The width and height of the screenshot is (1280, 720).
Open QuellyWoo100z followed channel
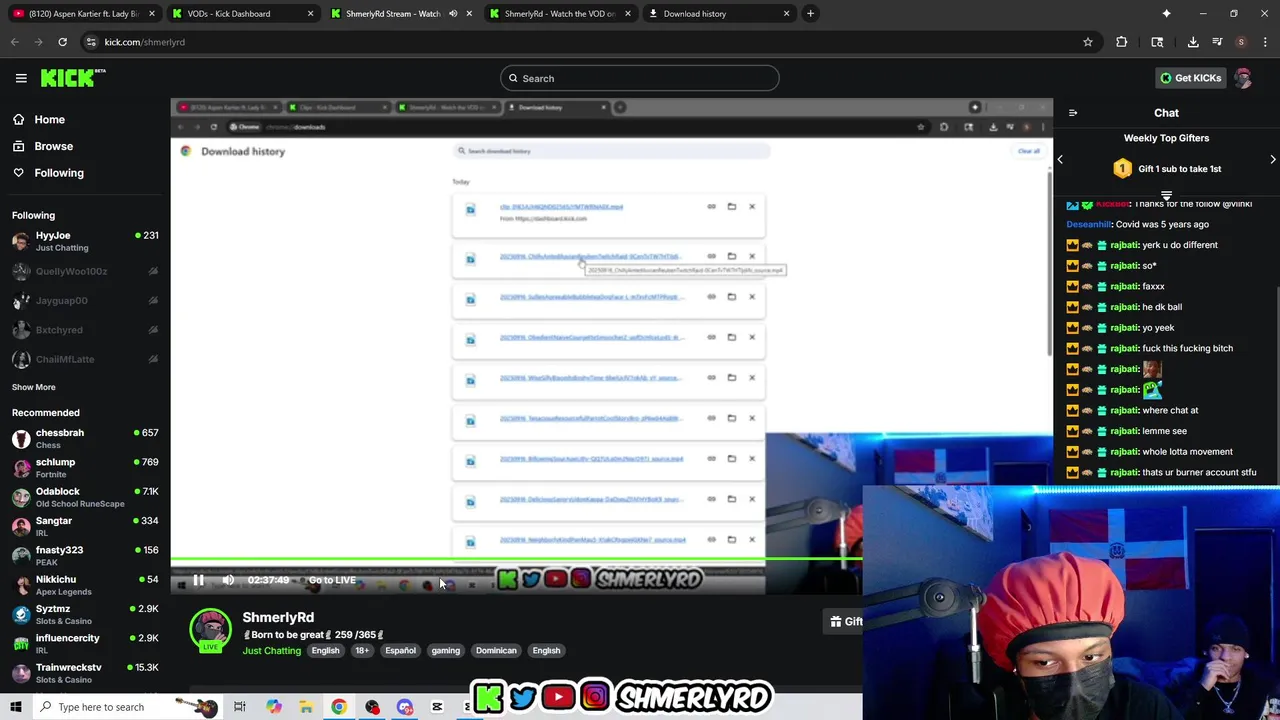click(85, 271)
